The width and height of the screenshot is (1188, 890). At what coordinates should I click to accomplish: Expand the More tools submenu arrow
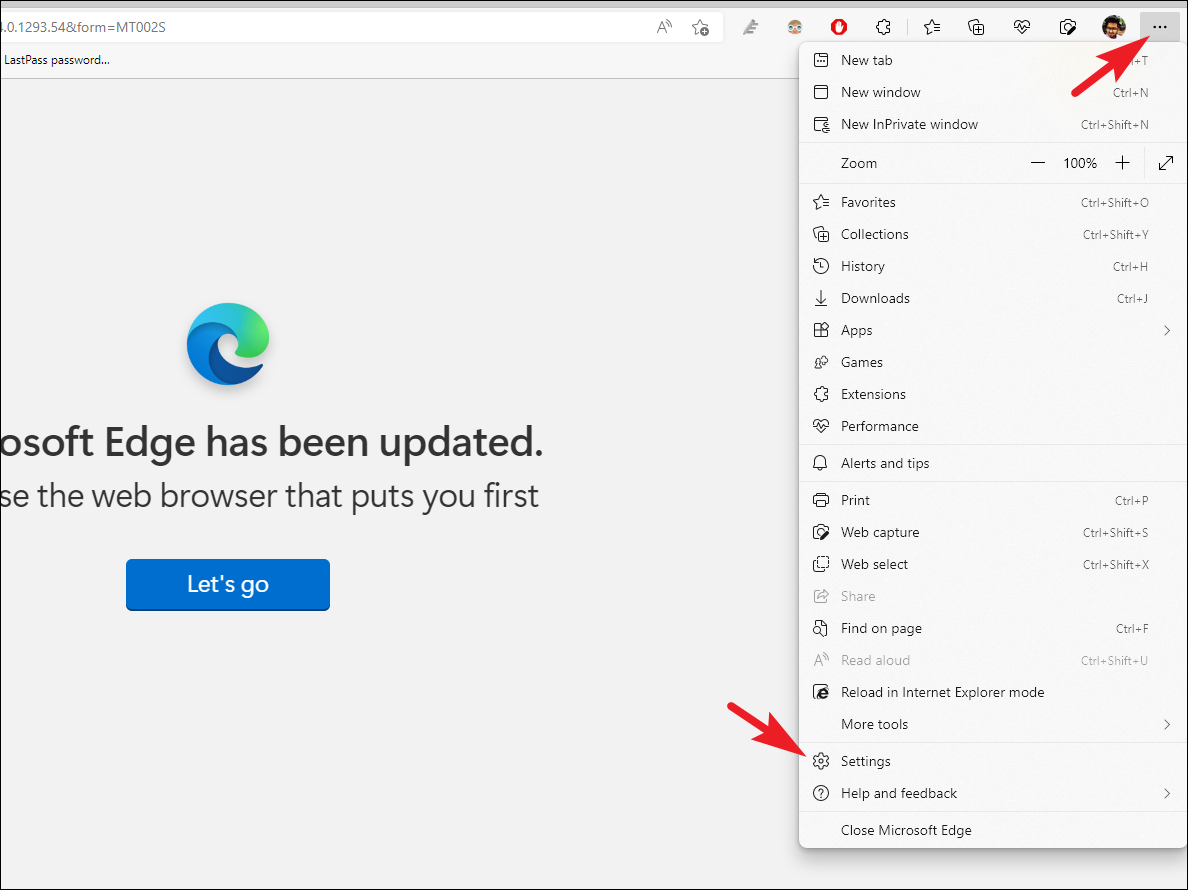1167,724
